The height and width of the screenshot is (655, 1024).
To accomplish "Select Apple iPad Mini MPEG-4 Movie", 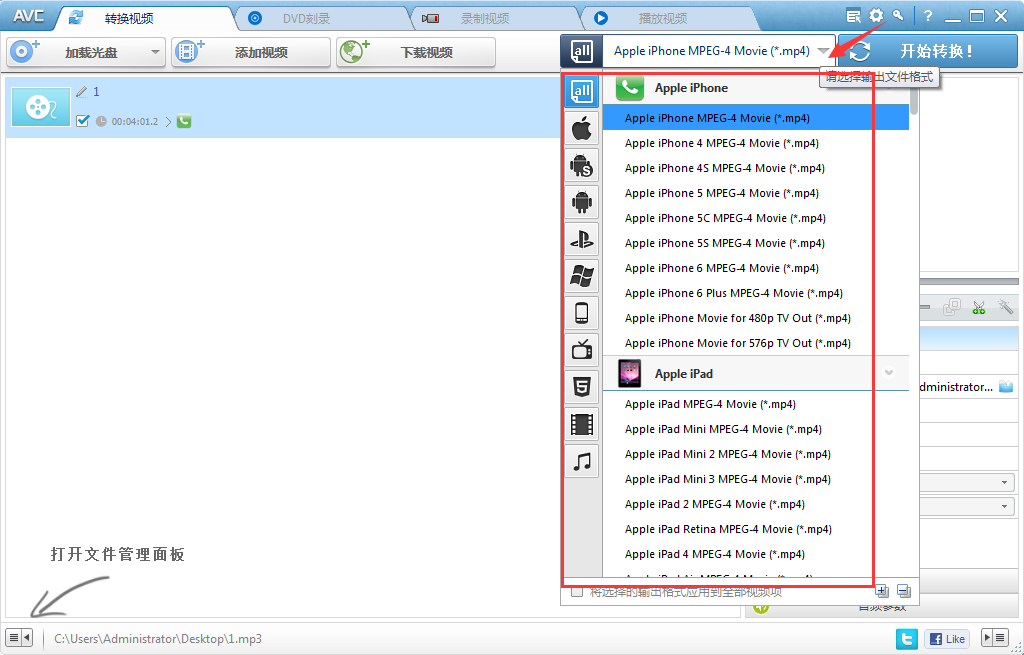I will pos(756,429).
